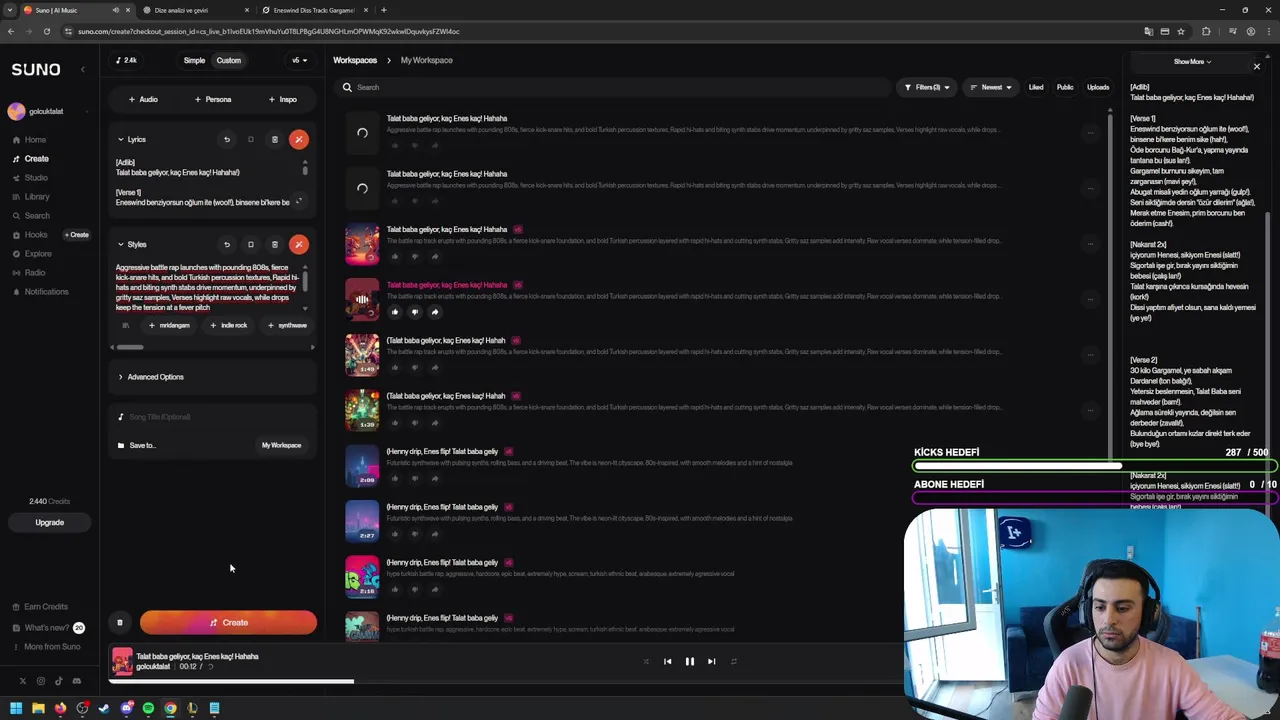
Task: Skip to the previous track
Action: (x=667, y=661)
